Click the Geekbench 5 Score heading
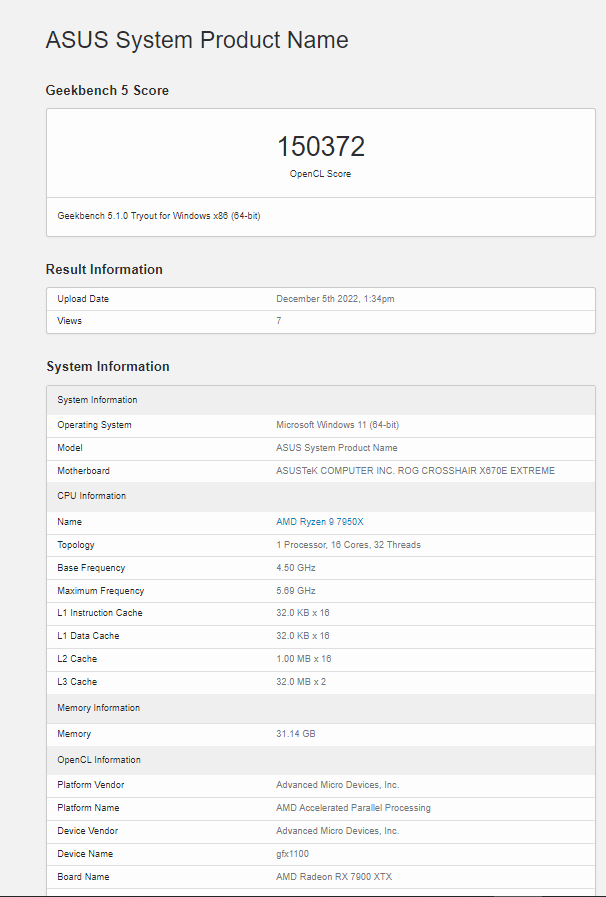The height and width of the screenshot is (897, 606). [x=107, y=90]
